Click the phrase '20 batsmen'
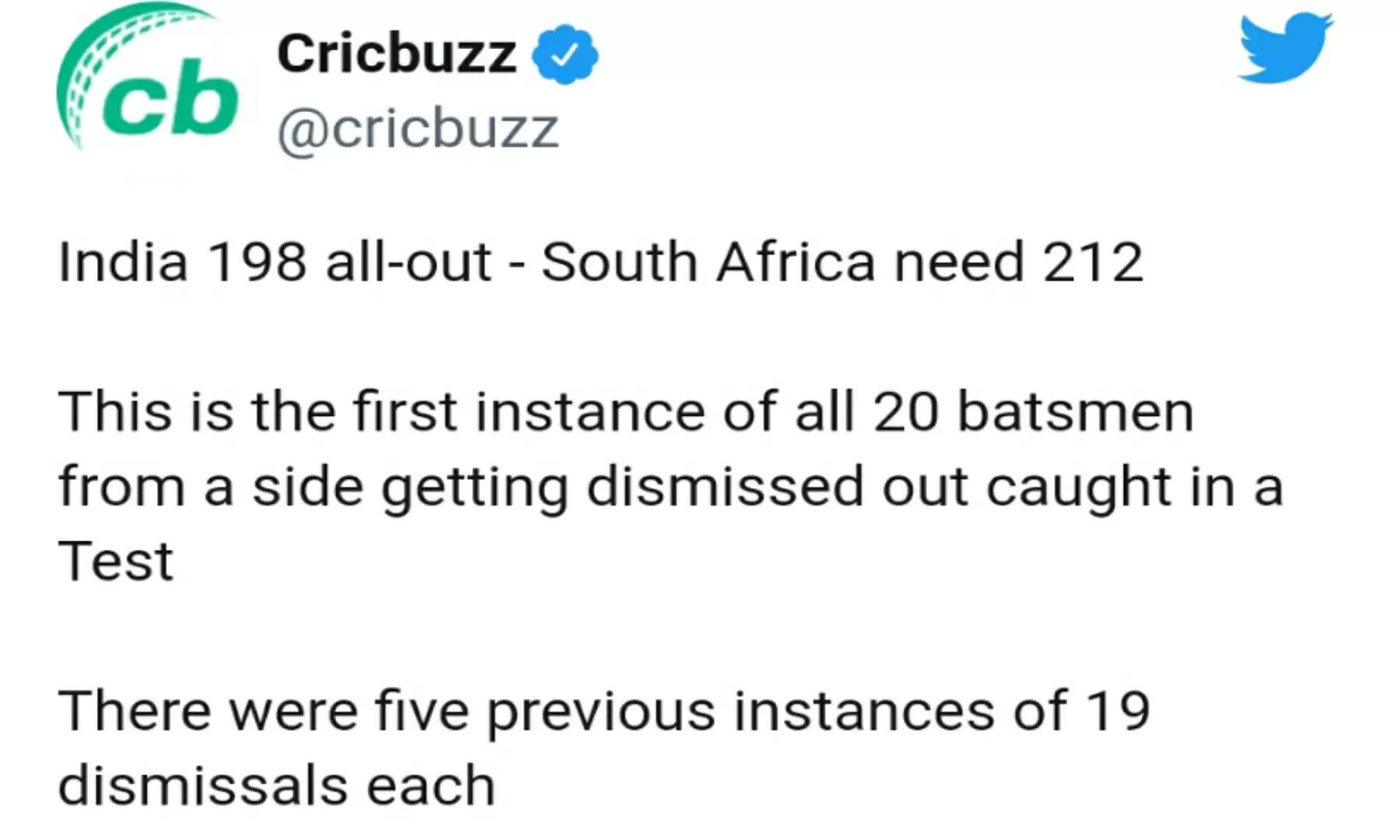This screenshot has height=840, width=1400. (x=1034, y=411)
